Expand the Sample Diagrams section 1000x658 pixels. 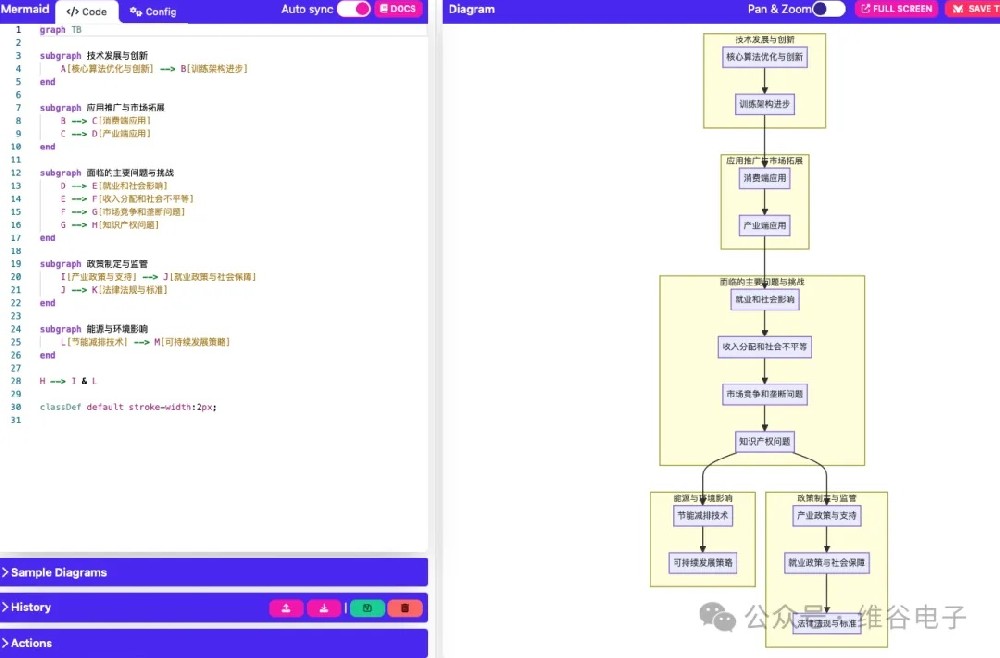pos(58,573)
